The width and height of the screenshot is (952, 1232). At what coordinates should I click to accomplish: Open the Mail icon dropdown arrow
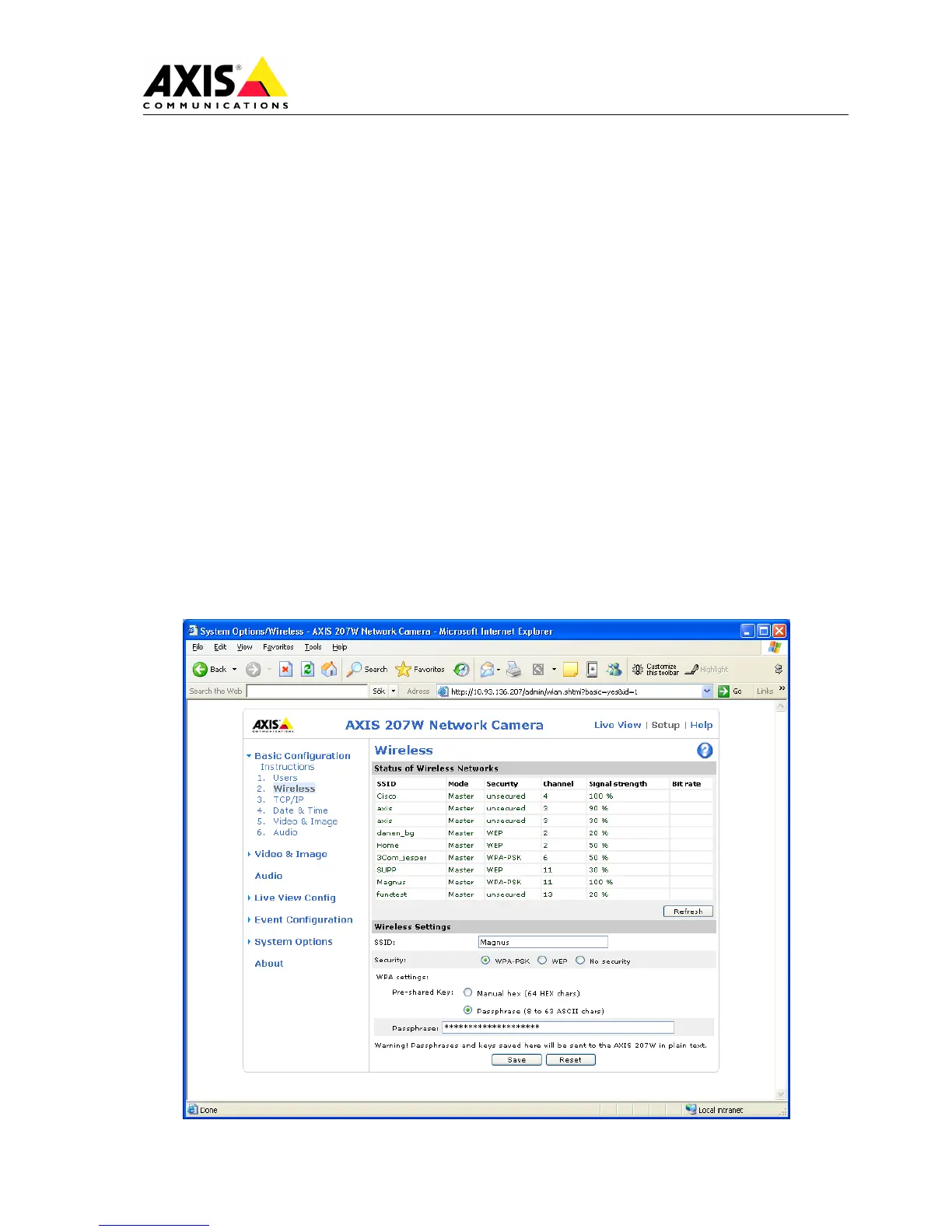pyautogui.click(x=499, y=669)
